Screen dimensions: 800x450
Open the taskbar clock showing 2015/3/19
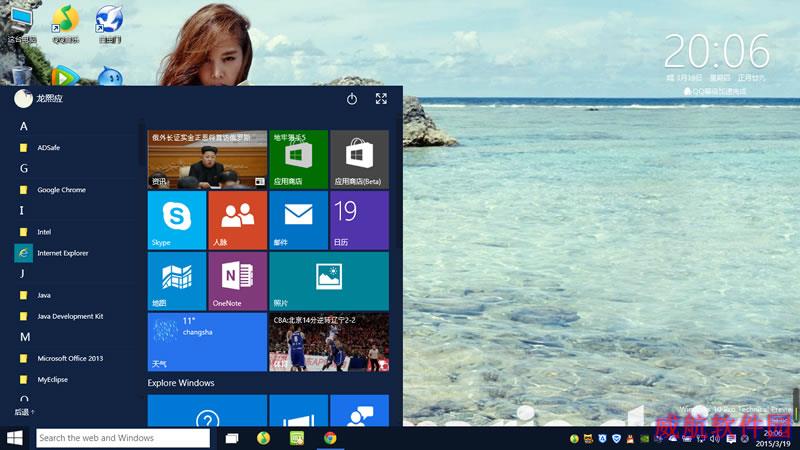[x=772, y=439]
